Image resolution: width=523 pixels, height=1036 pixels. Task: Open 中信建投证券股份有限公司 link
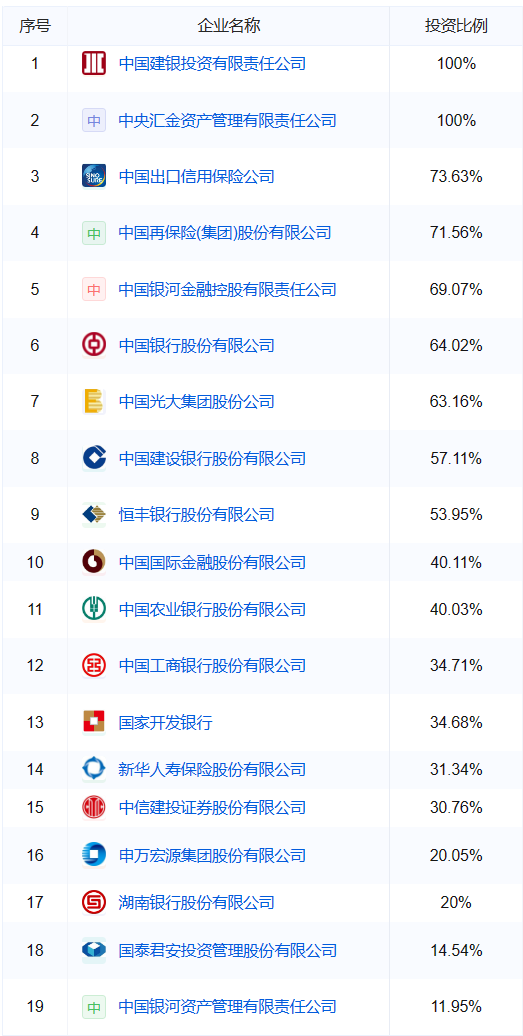[x=213, y=807]
